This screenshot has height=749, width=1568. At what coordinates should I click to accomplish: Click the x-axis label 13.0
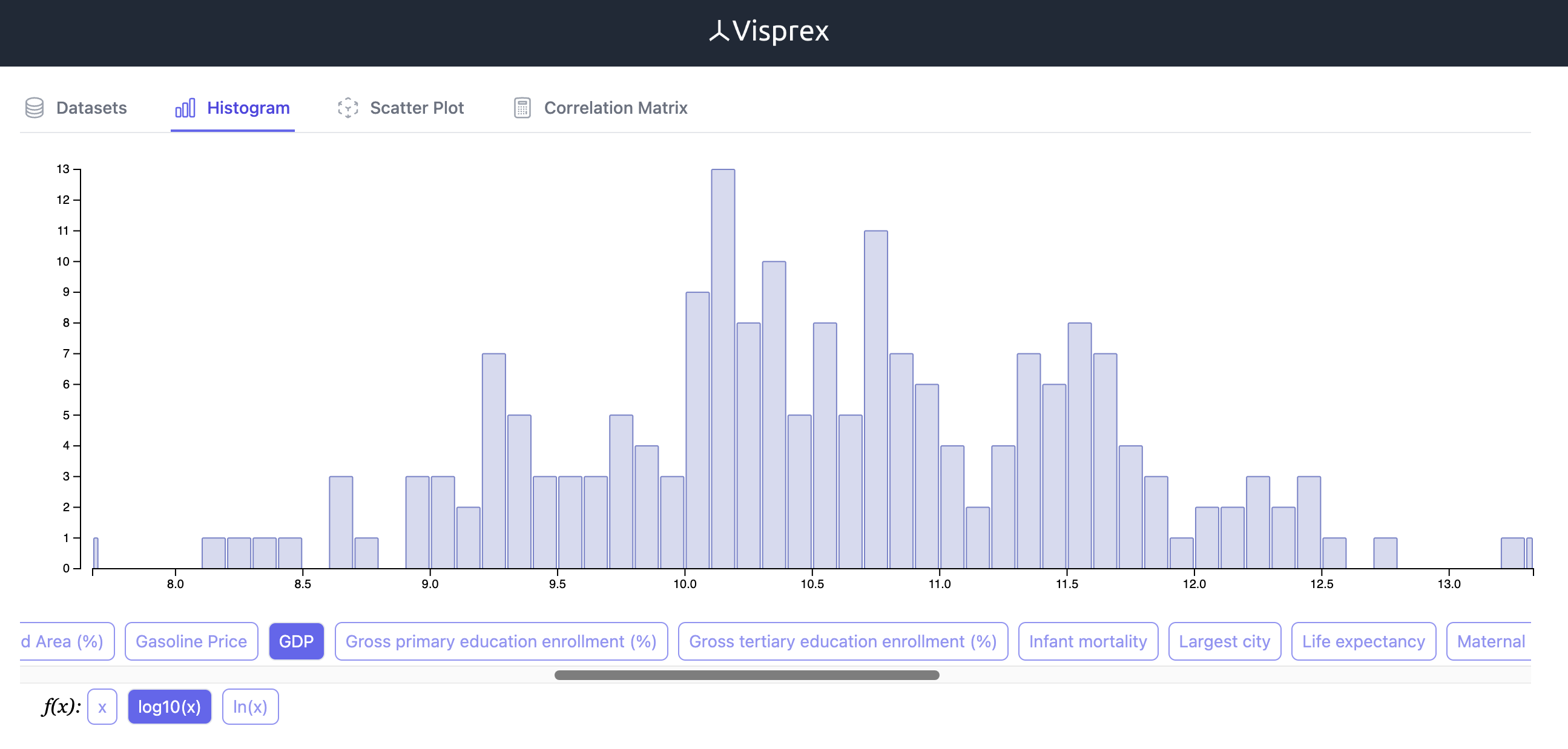click(1449, 584)
